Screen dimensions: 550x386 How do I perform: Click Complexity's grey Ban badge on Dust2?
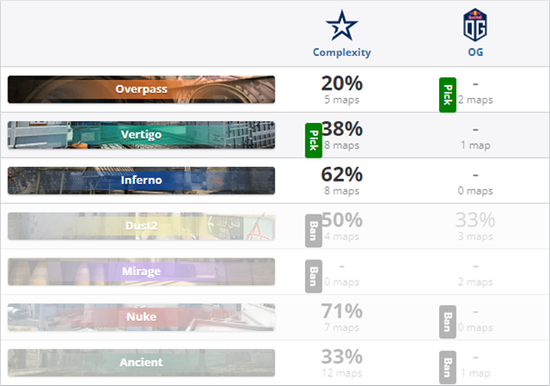pyautogui.click(x=314, y=231)
